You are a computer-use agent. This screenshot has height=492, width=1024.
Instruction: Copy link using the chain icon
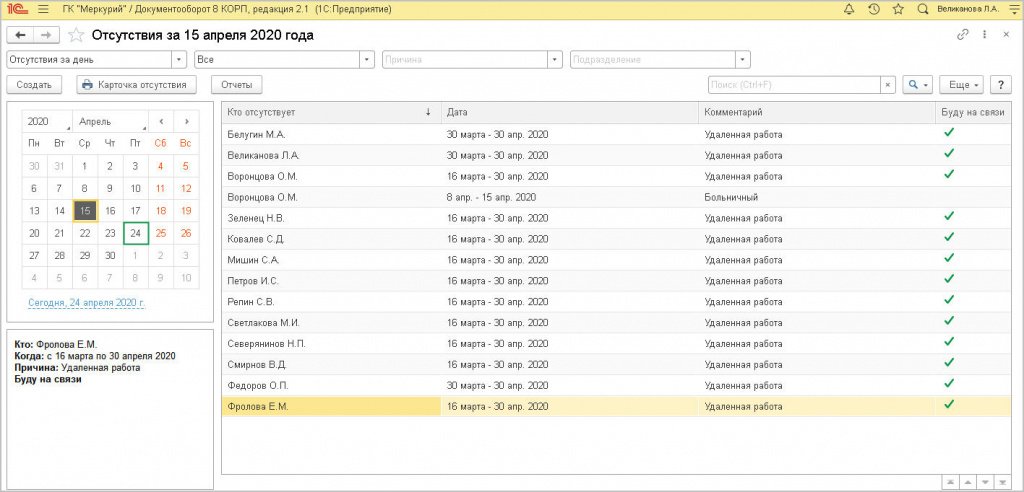tap(963, 35)
